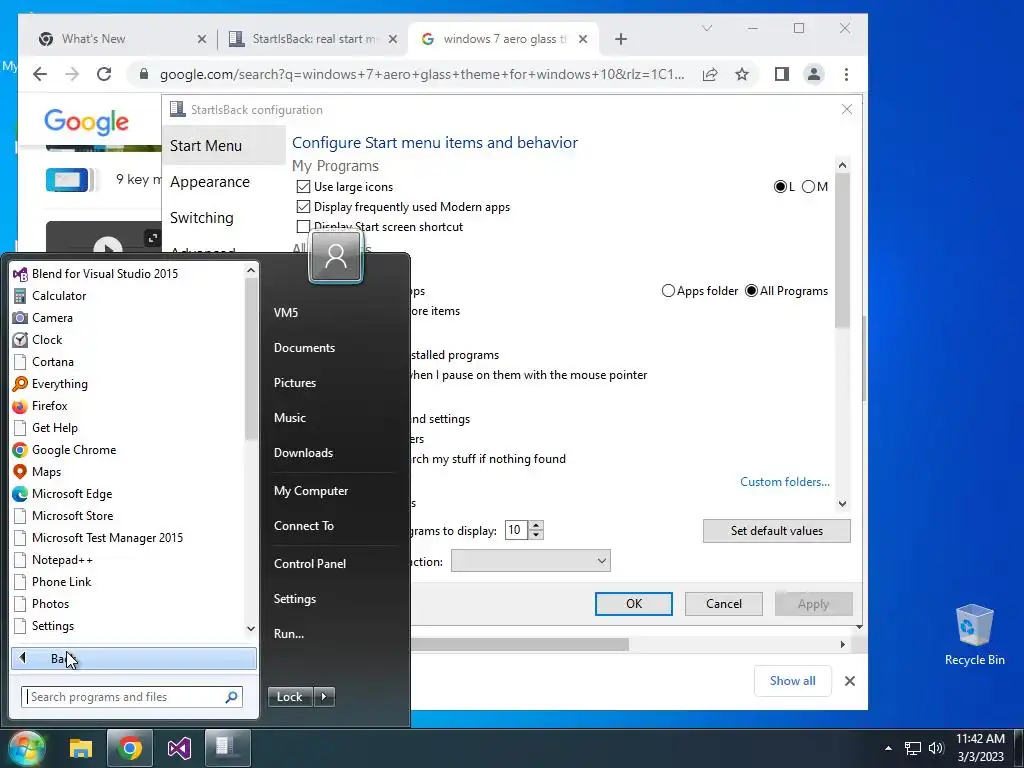
Task: Switch to Chrome on the taskbar
Action: coord(129,748)
